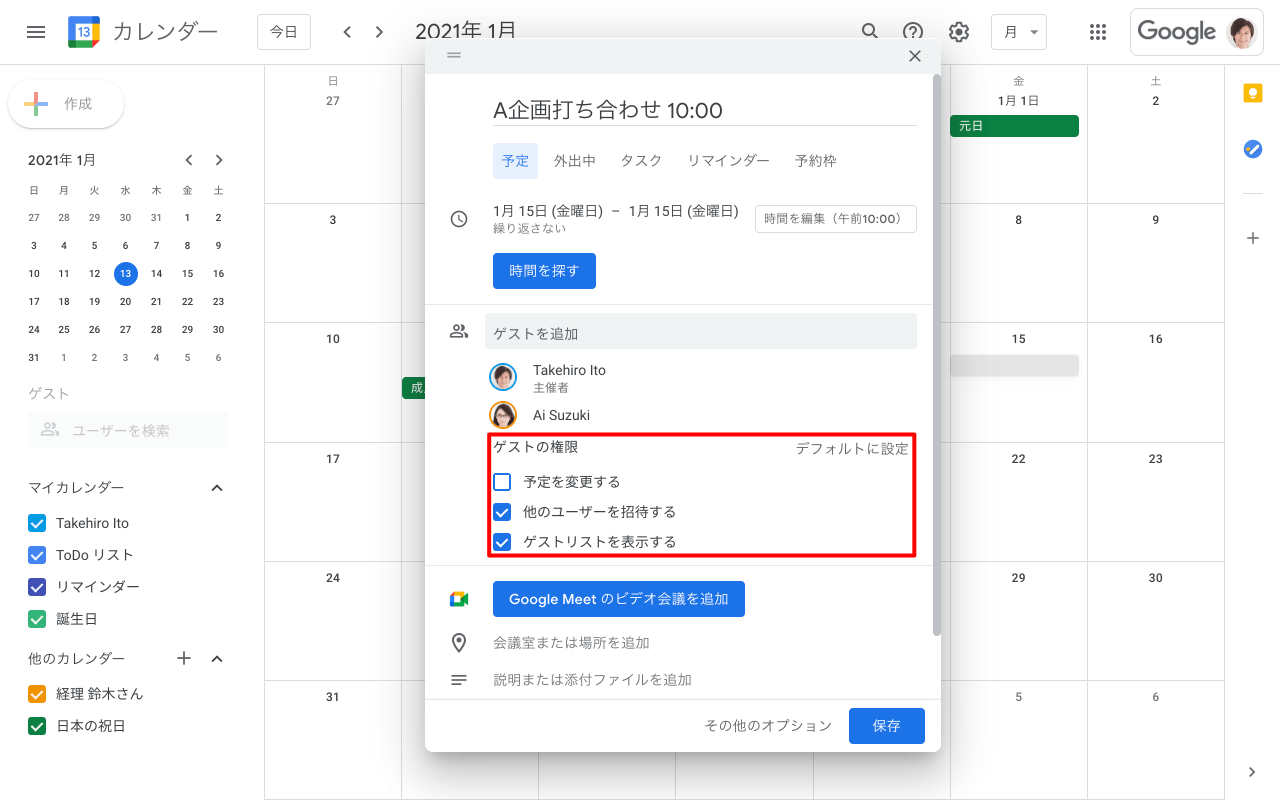
Task: Click 説明または添付ファイルを追加 field
Action: pyautogui.click(x=592, y=679)
